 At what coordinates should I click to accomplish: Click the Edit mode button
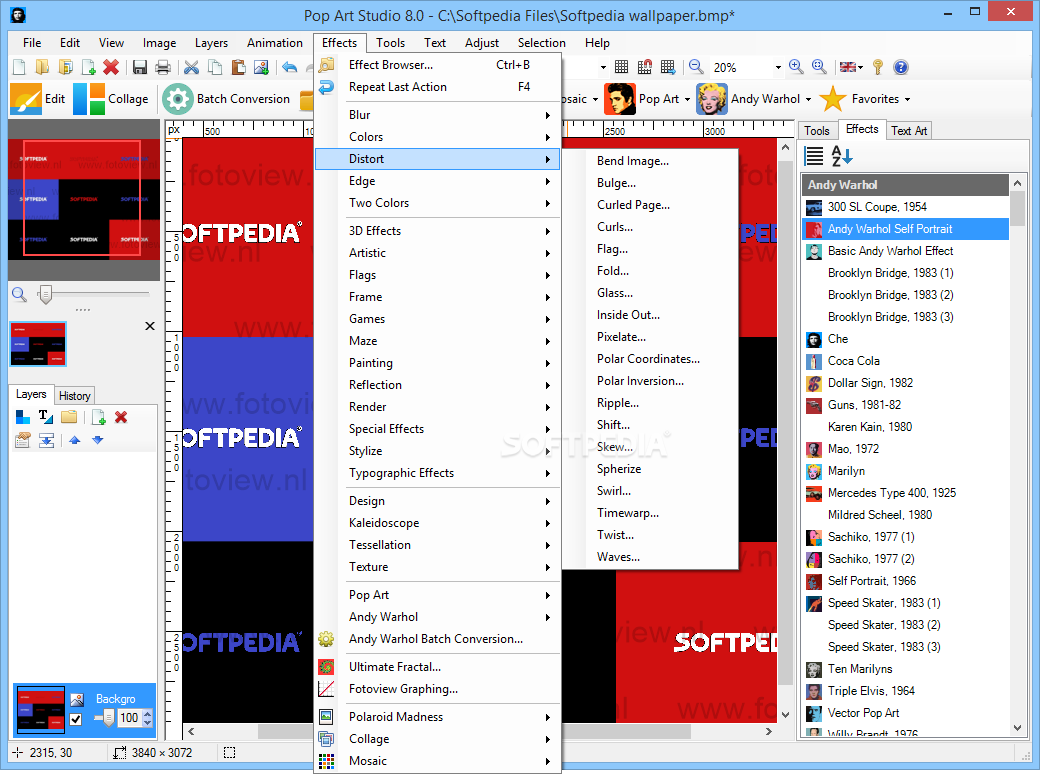point(38,99)
